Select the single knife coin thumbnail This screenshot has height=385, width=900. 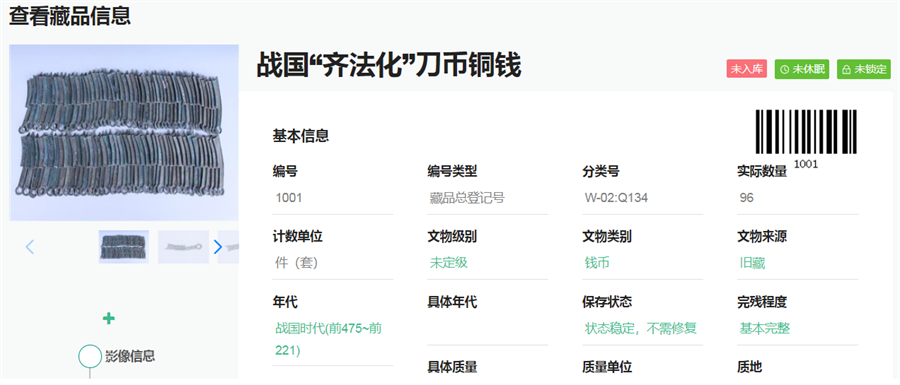point(183,247)
